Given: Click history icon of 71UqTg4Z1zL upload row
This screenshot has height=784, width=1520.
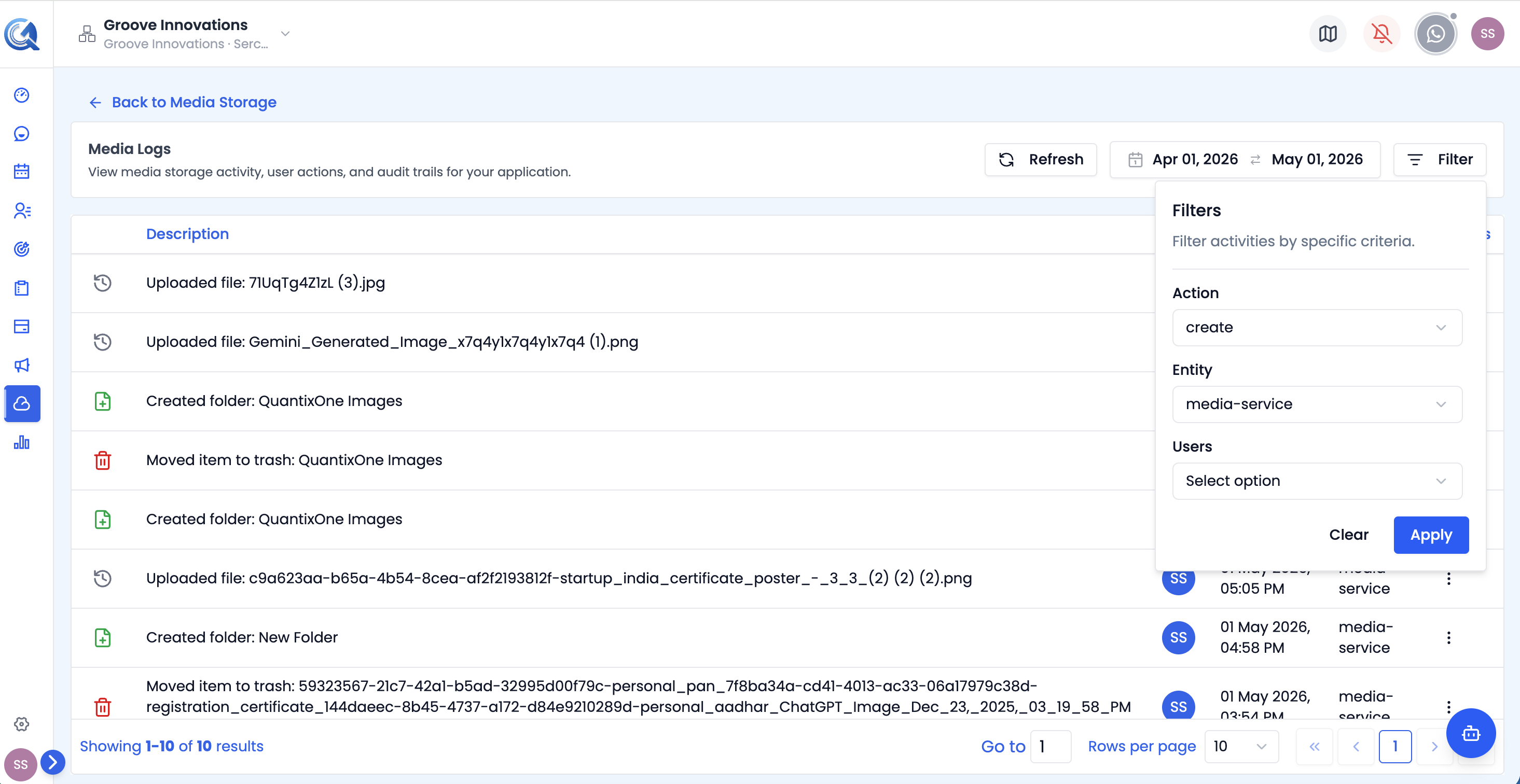Looking at the screenshot, I should coord(103,283).
